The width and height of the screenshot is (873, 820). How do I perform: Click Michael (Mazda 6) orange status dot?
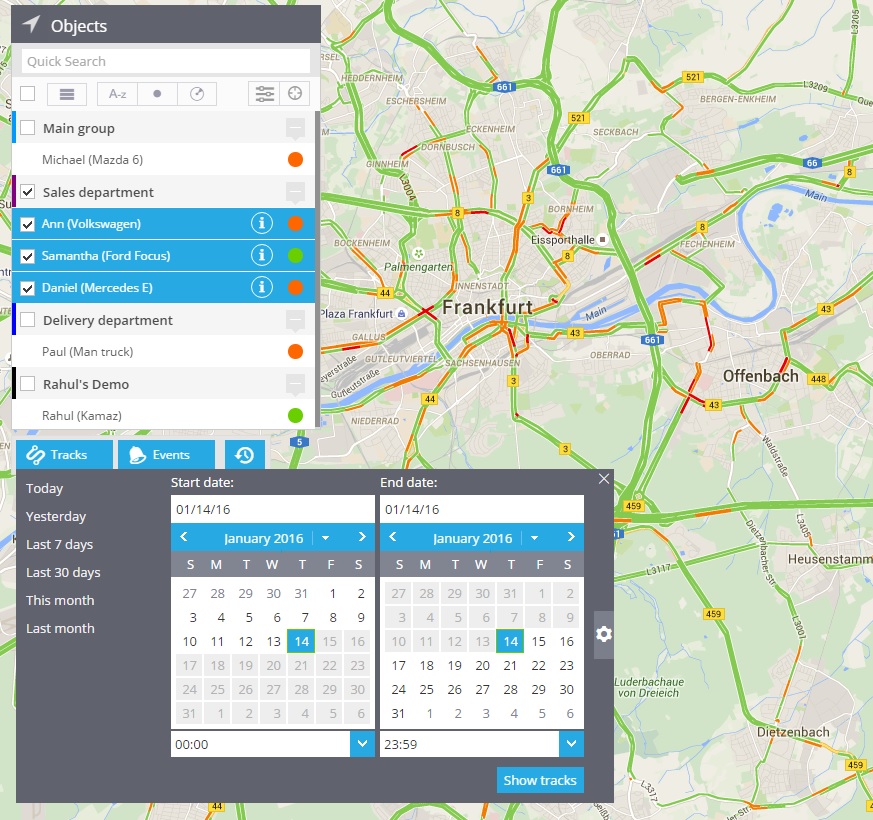295,160
